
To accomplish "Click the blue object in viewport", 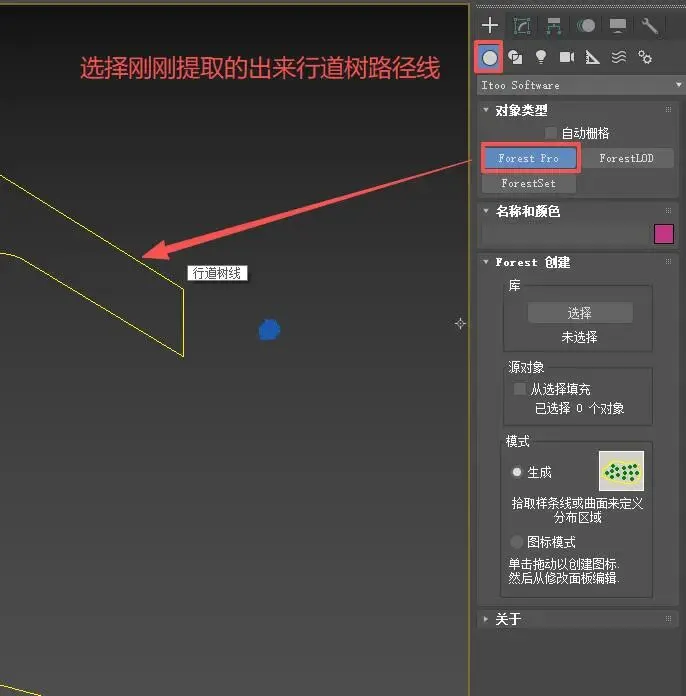I will pos(270,330).
